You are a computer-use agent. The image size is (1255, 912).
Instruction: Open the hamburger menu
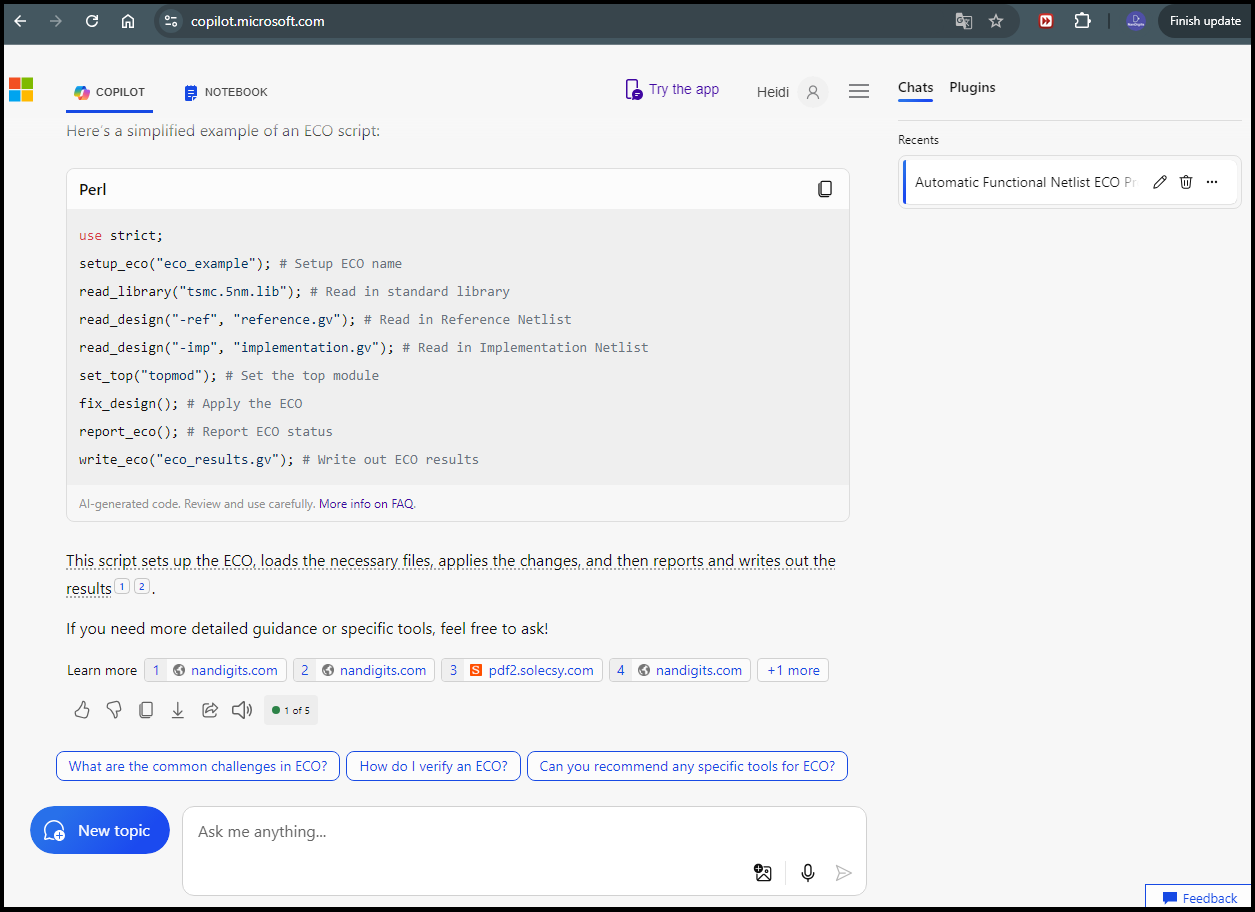[x=858, y=92]
